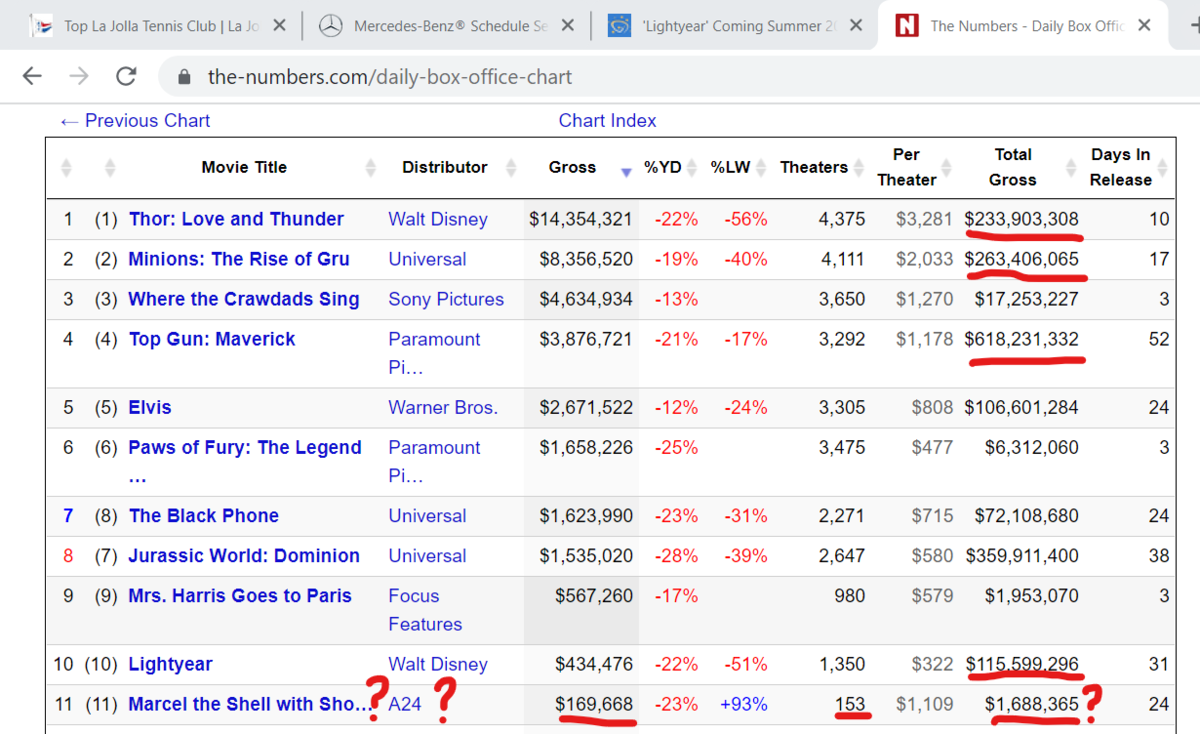1200x734 pixels.
Task: Click sort arrows beside %YD header
Action: click(x=695, y=168)
